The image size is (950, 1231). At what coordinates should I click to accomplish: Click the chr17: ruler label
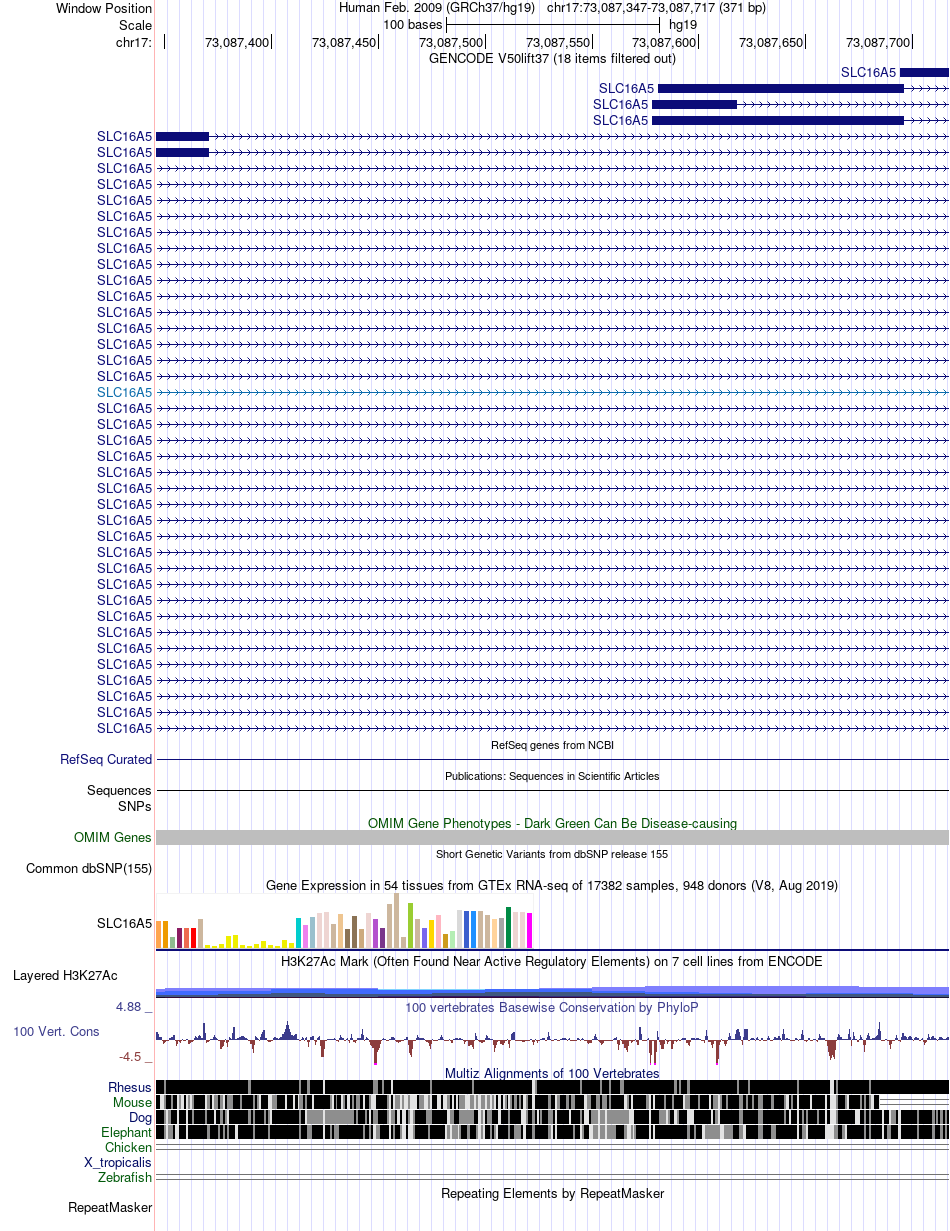(134, 42)
